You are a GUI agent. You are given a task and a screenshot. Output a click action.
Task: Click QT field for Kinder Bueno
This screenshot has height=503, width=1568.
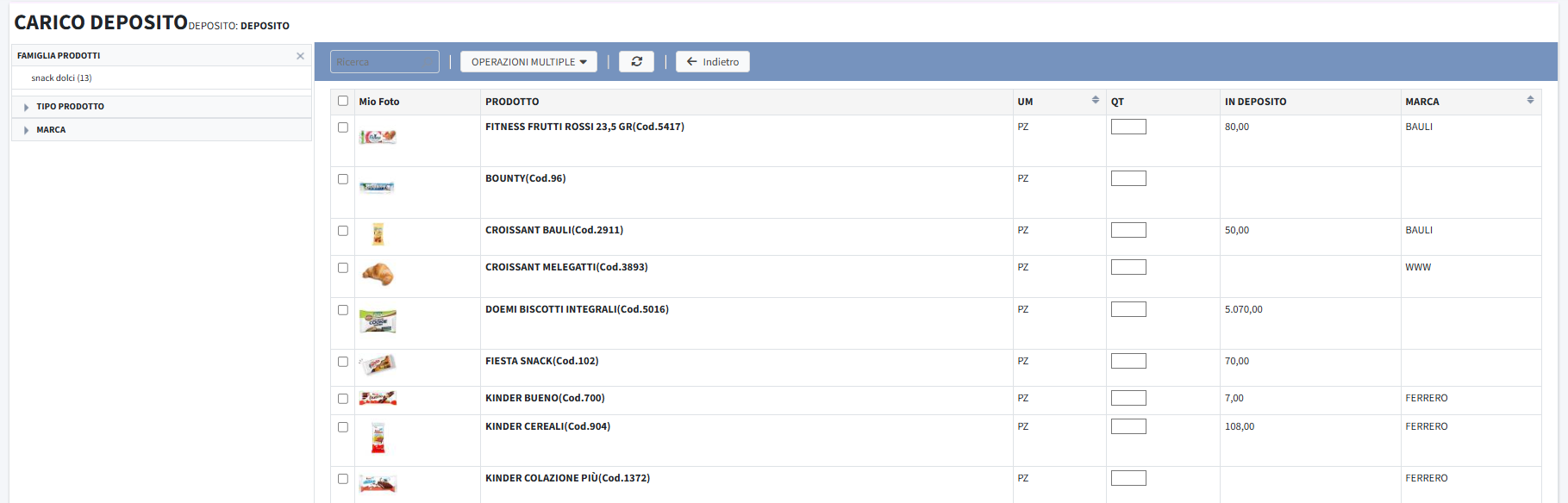pos(1128,398)
